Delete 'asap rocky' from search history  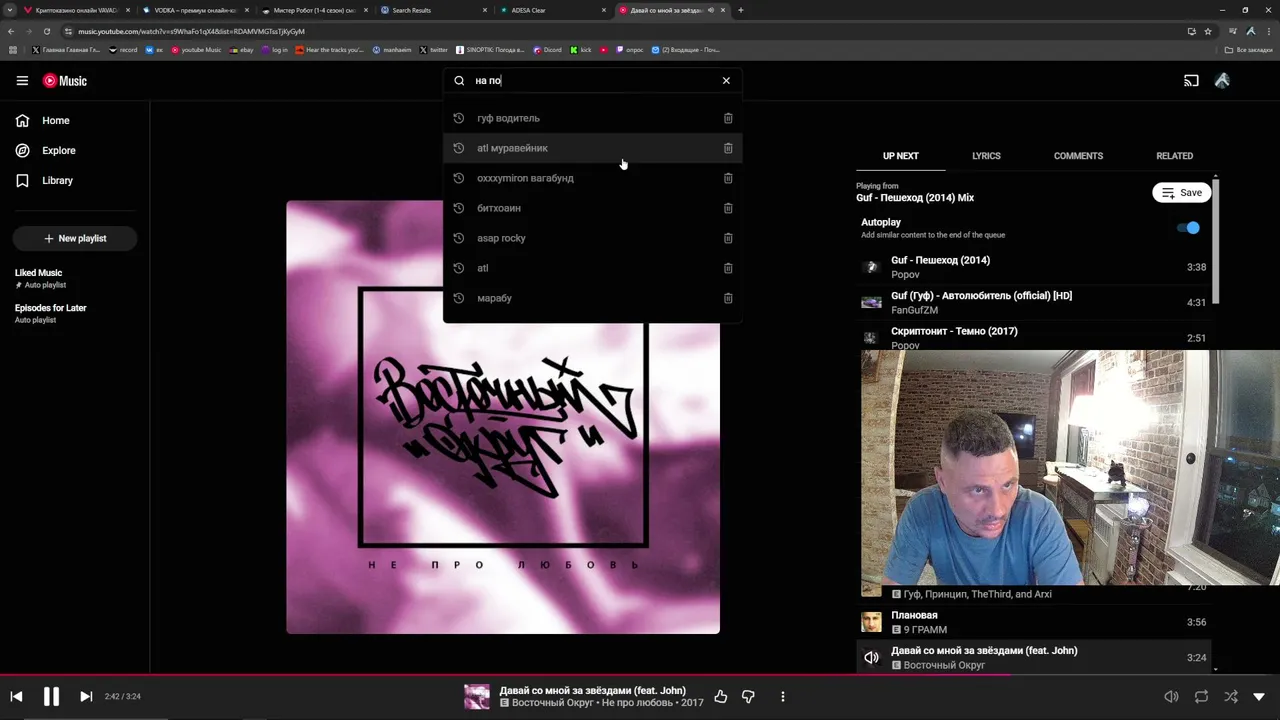click(x=728, y=238)
